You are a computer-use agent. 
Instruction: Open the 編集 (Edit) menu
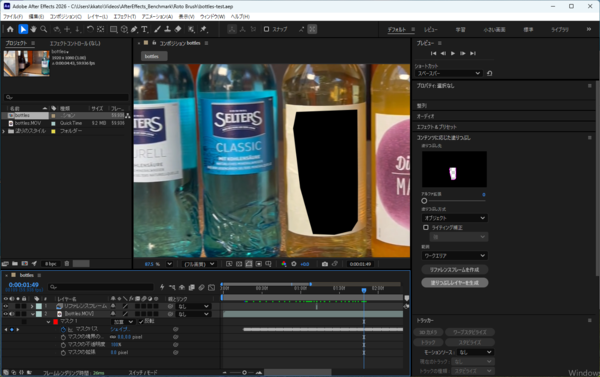36,16
